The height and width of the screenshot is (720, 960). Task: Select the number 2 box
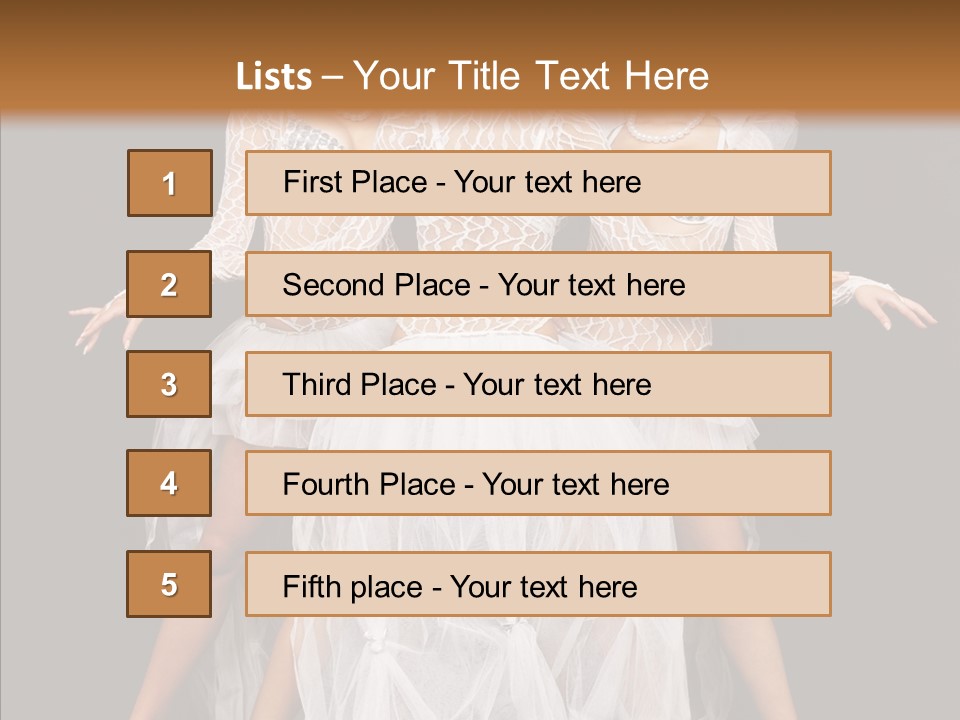[169, 284]
